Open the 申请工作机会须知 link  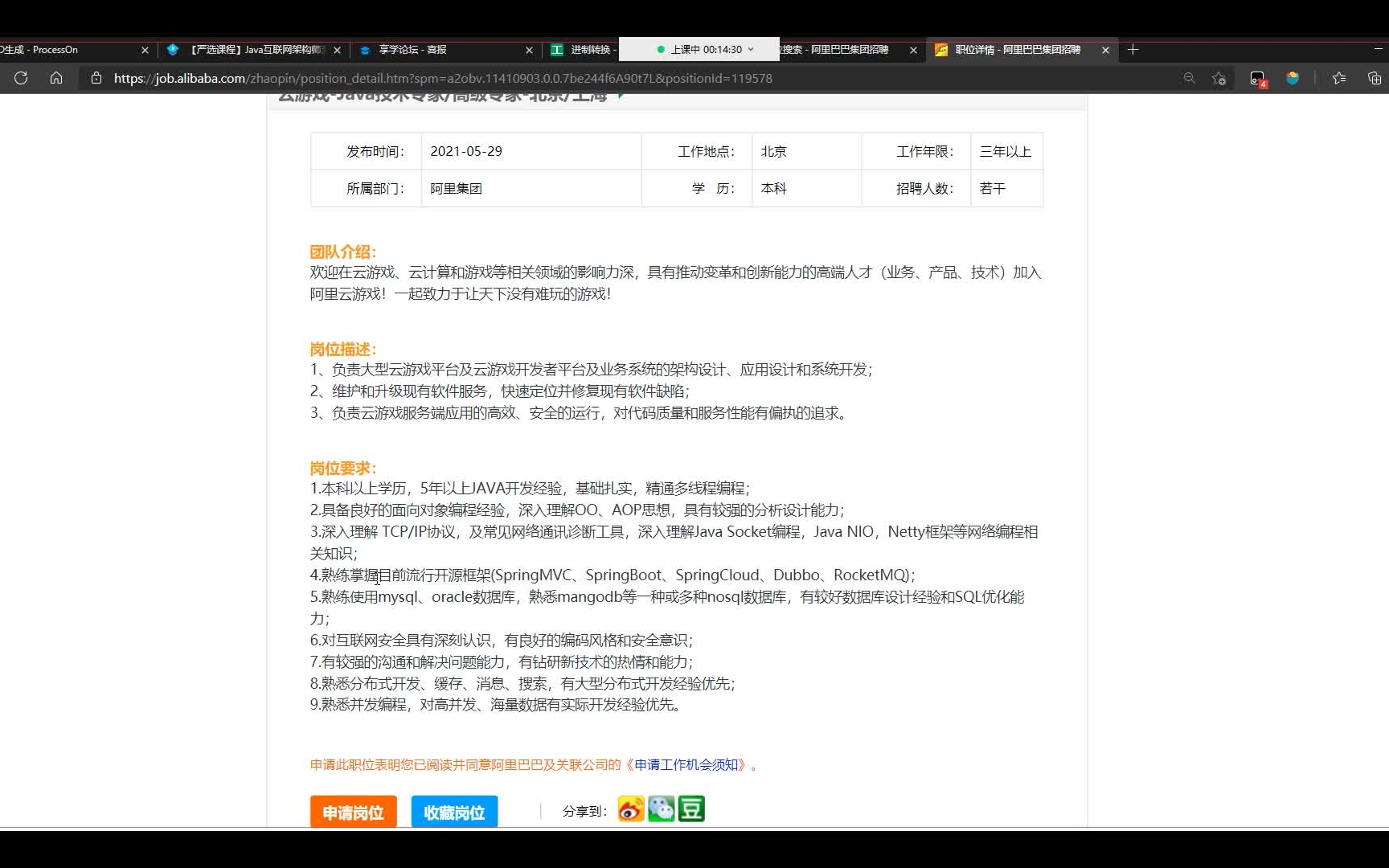[x=686, y=765]
